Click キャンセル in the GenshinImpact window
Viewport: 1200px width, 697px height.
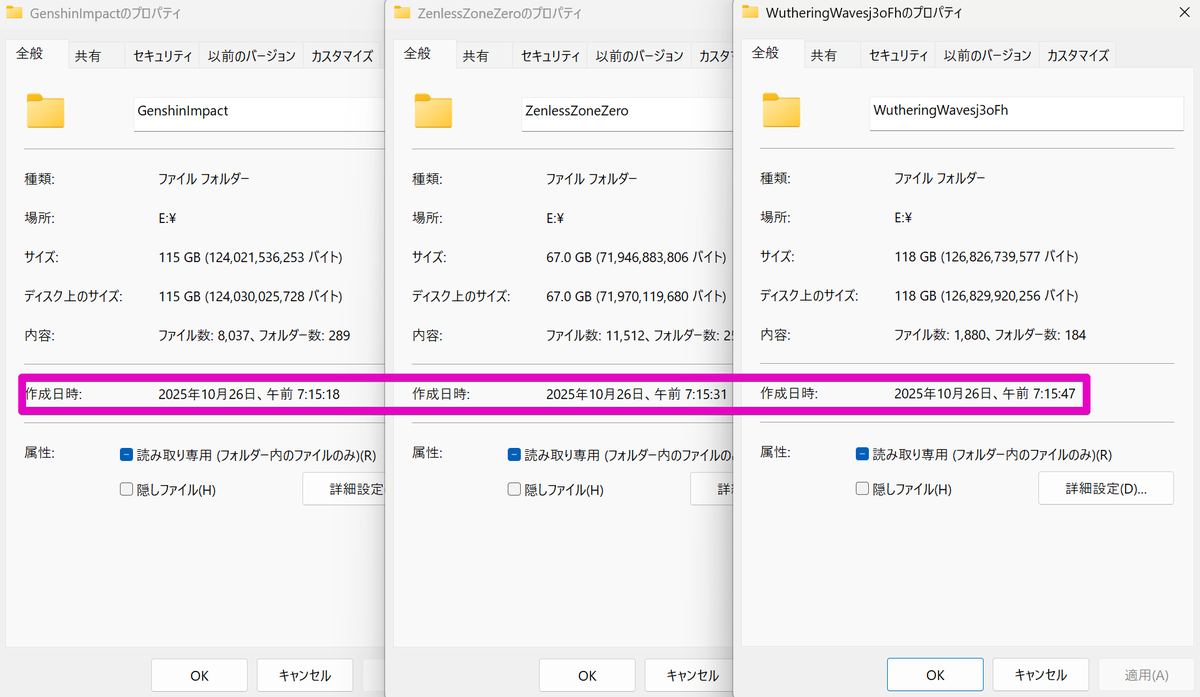point(305,675)
